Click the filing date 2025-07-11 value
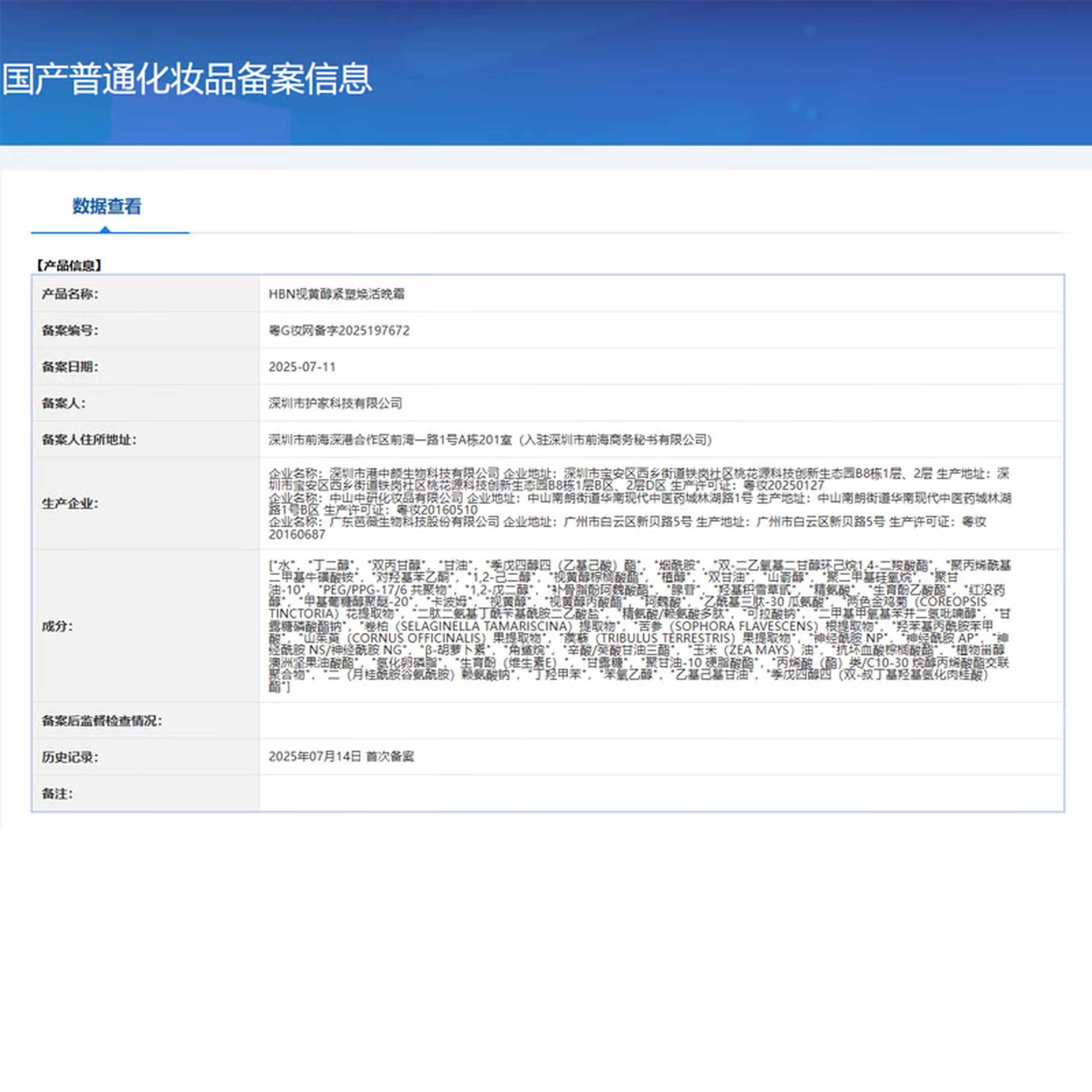Image resolution: width=1092 pixels, height=1092 pixels. pyautogui.click(x=302, y=367)
